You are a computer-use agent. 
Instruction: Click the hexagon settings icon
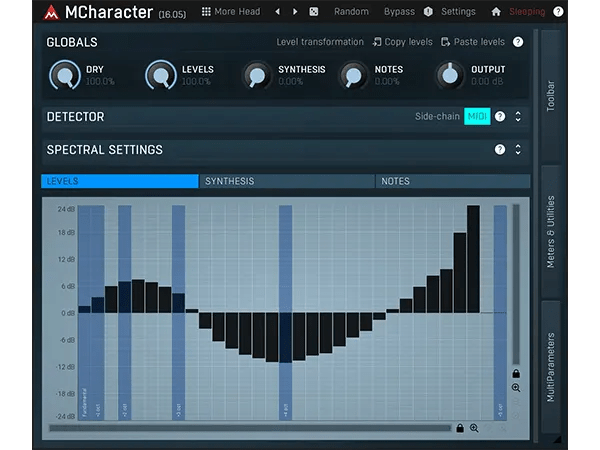[x=428, y=11]
